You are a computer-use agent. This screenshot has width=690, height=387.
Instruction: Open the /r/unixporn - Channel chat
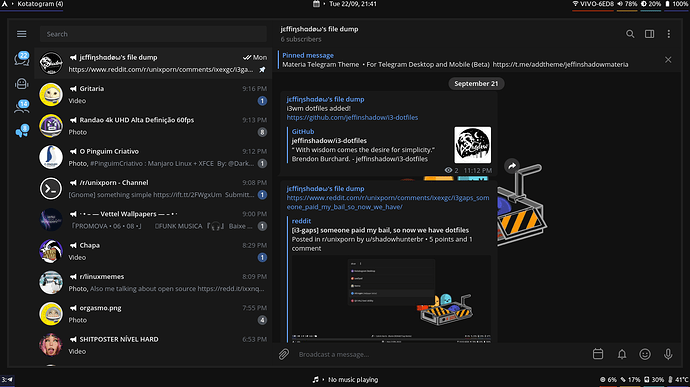click(153, 188)
